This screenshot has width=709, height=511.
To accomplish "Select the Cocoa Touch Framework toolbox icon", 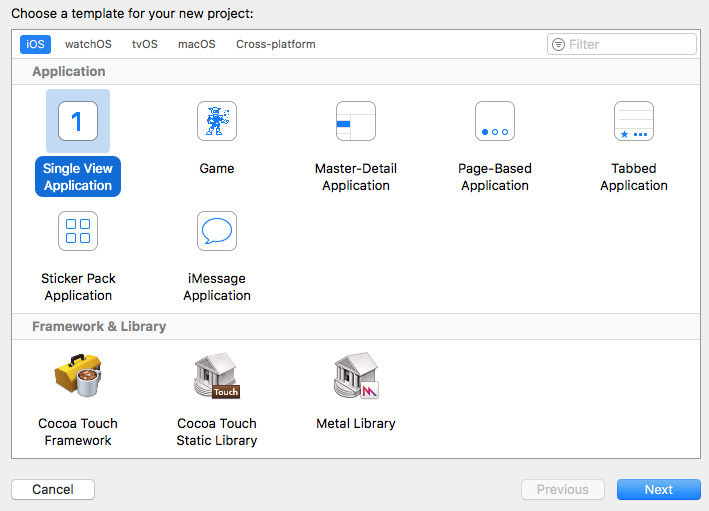I will point(78,377).
